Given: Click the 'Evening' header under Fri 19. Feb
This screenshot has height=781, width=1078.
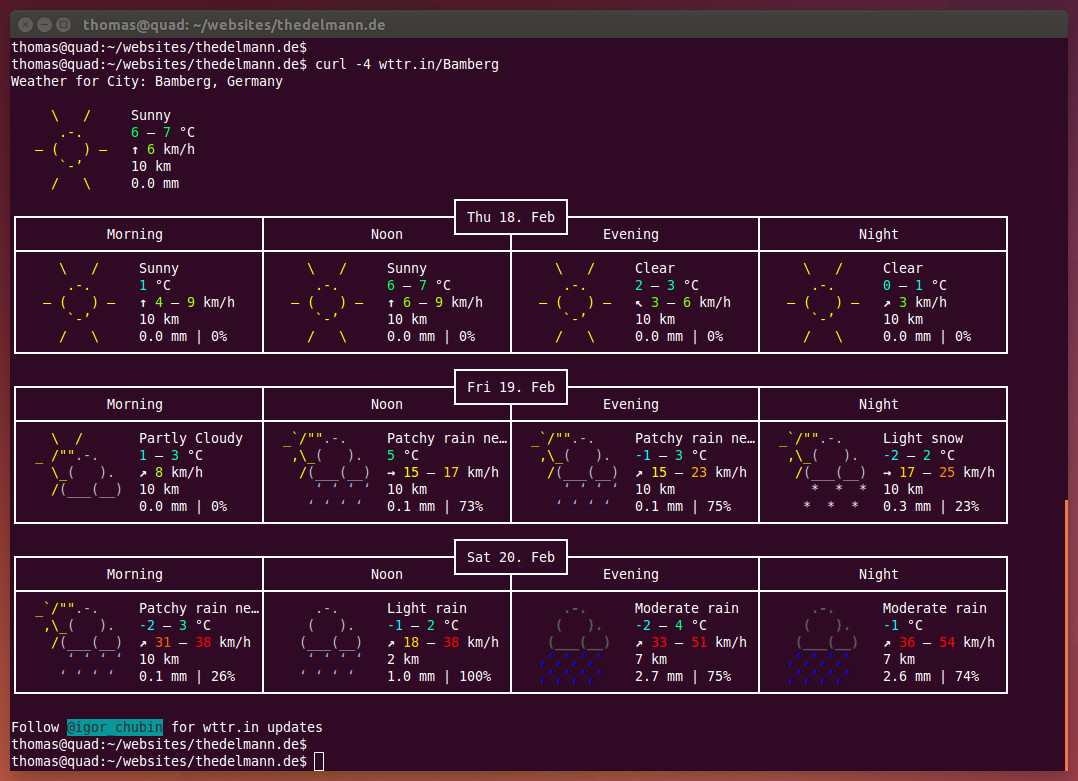Looking at the screenshot, I should pos(631,404).
